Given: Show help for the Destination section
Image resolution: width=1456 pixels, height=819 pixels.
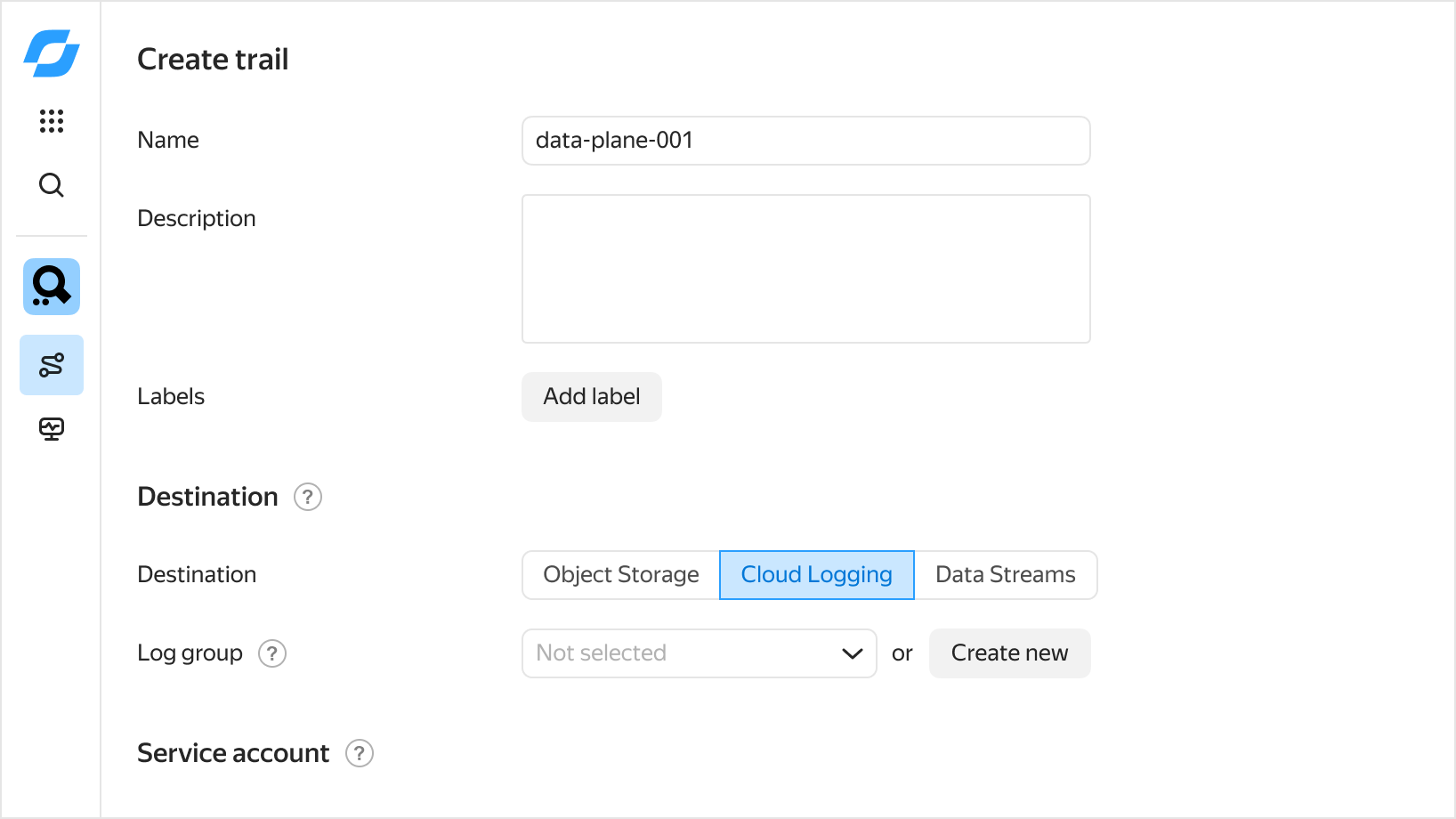Looking at the screenshot, I should [308, 497].
